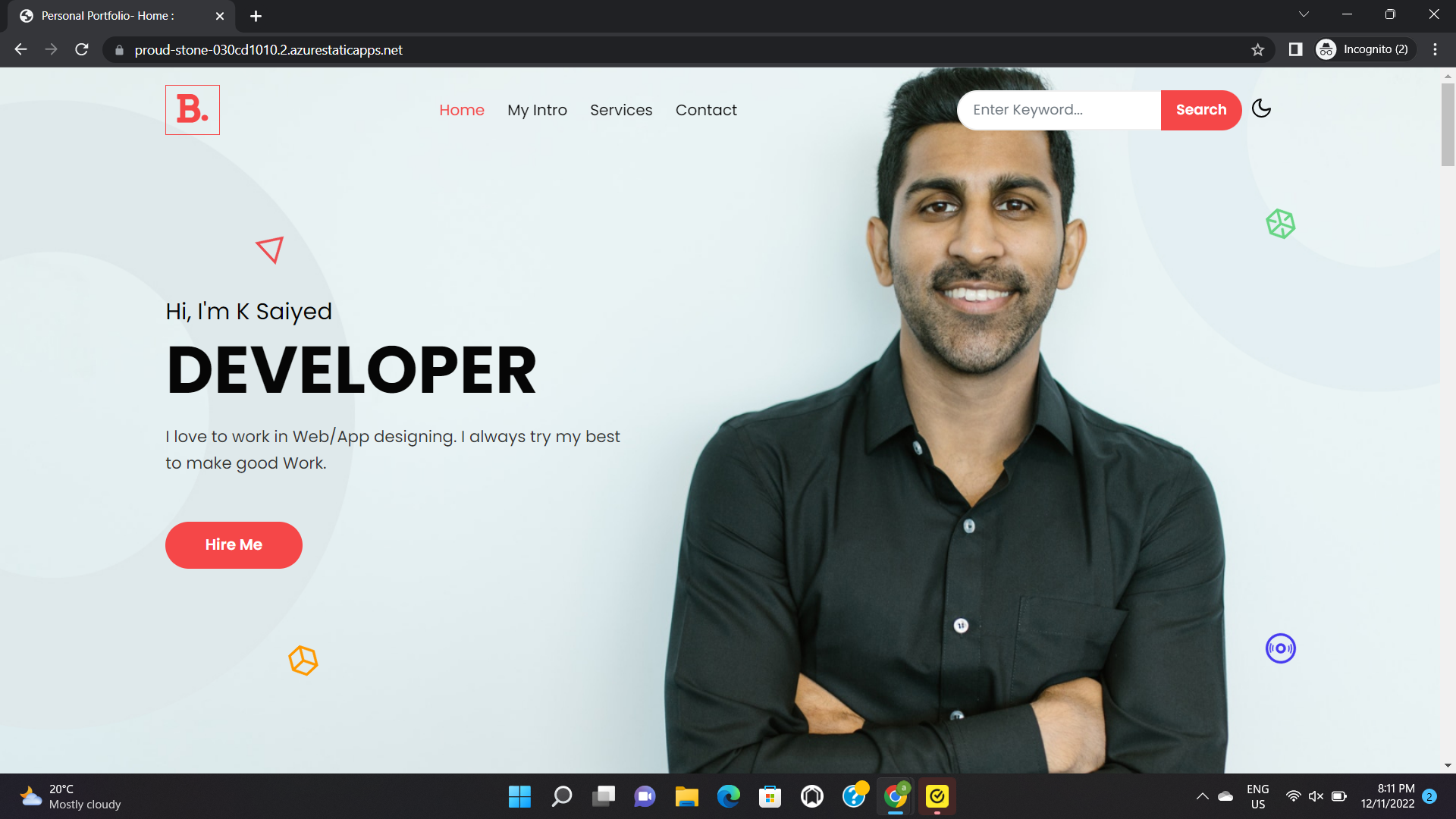The height and width of the screenshot is (819, 1456).
Task: Click the red B. site logo
Action: point(193,110)
